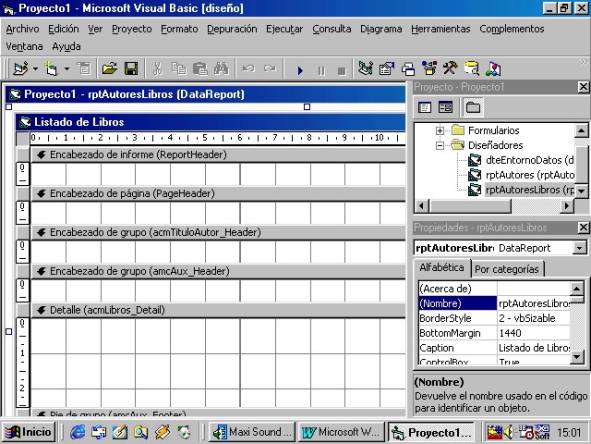Click the Project tree horizontal scroll right arrow
This screenshot has height=444, width=591.
tap(567, 206)
